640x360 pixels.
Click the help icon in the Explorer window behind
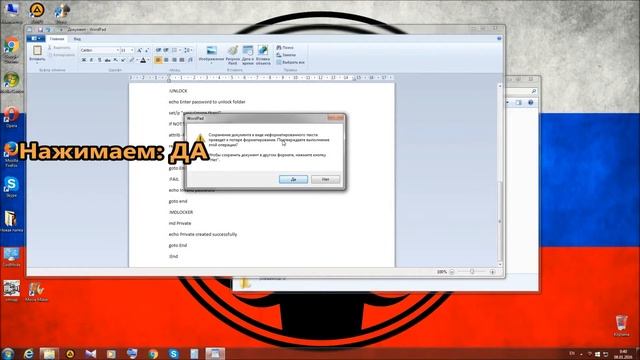531,102
